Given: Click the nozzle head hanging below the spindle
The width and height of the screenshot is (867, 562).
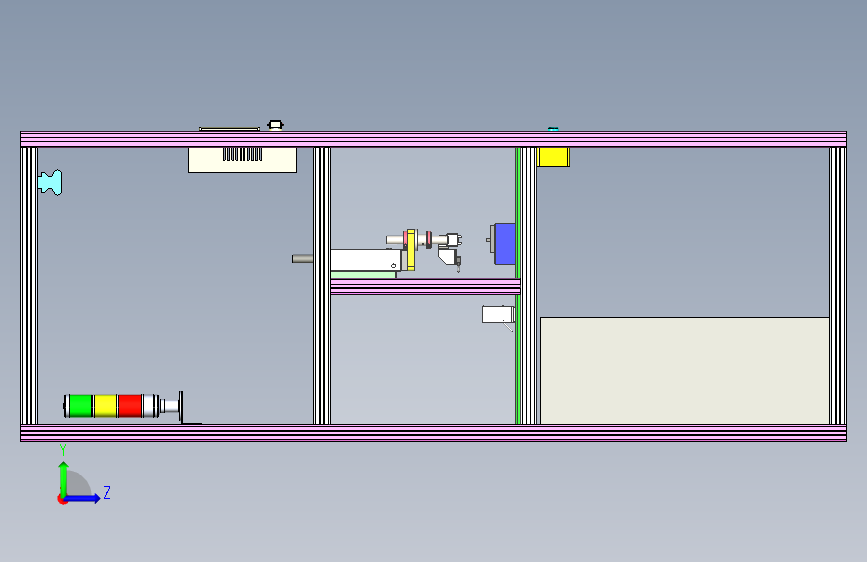Looking at the screenshot, I should pos(450,258).
